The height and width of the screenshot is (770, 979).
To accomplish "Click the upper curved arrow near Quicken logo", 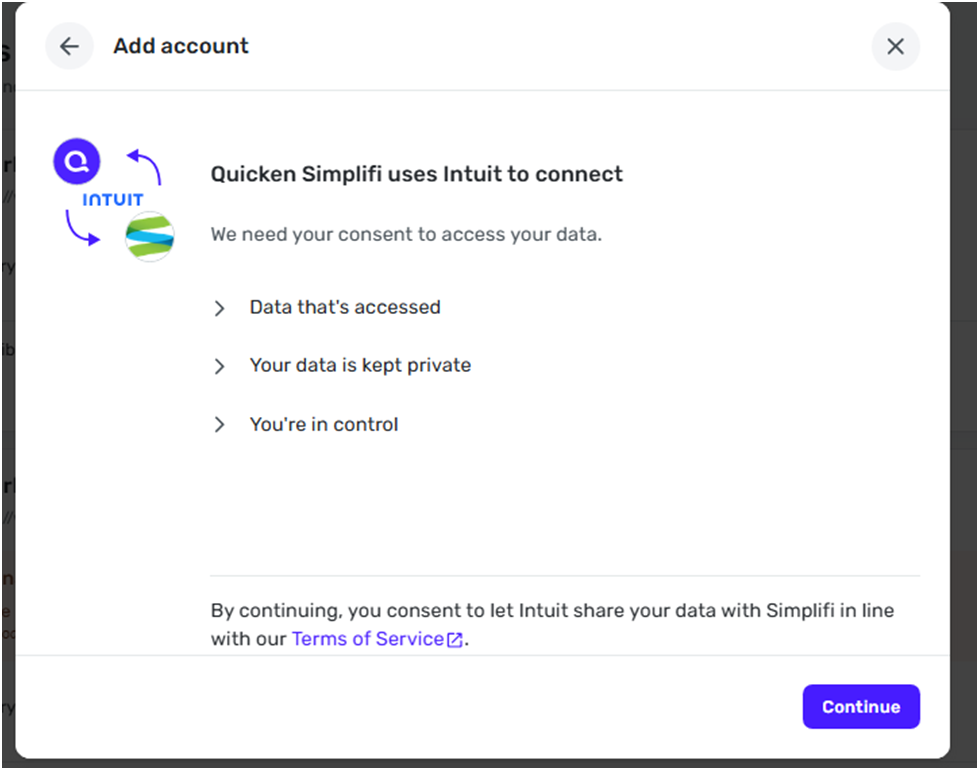I will tap(145, 166).
